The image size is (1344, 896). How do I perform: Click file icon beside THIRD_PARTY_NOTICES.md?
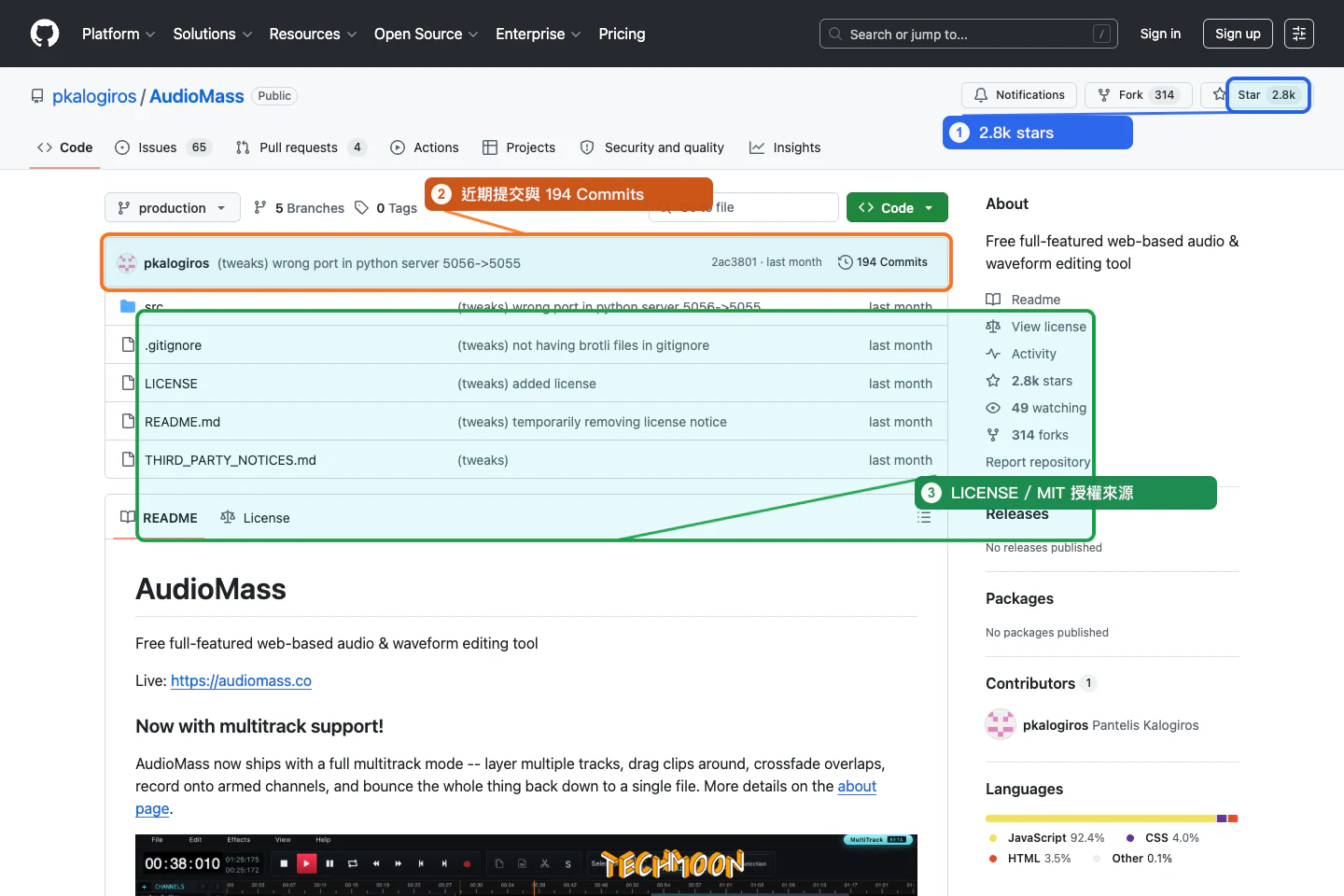pos(129,460)
